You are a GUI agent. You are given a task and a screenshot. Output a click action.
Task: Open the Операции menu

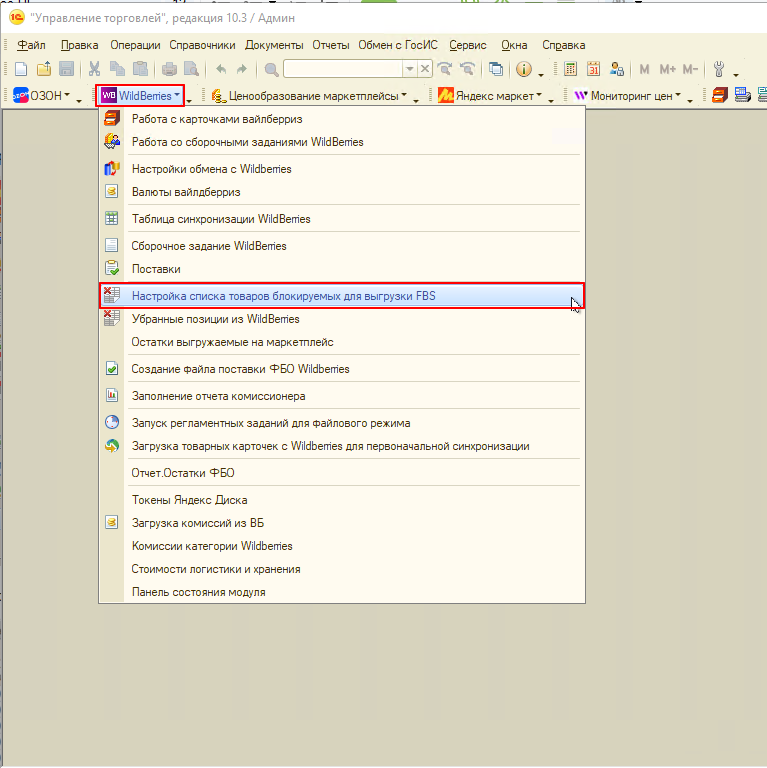(135, 45)
